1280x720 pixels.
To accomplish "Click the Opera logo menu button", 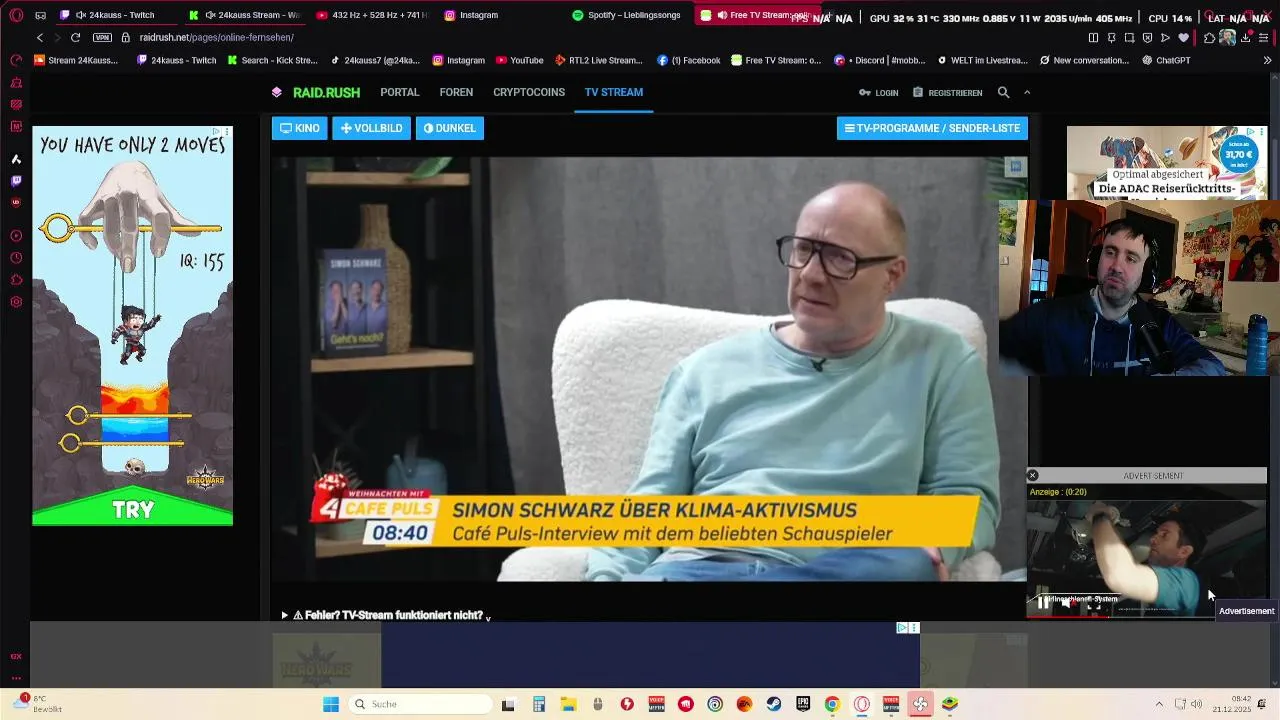I will [x=15, y=15].
